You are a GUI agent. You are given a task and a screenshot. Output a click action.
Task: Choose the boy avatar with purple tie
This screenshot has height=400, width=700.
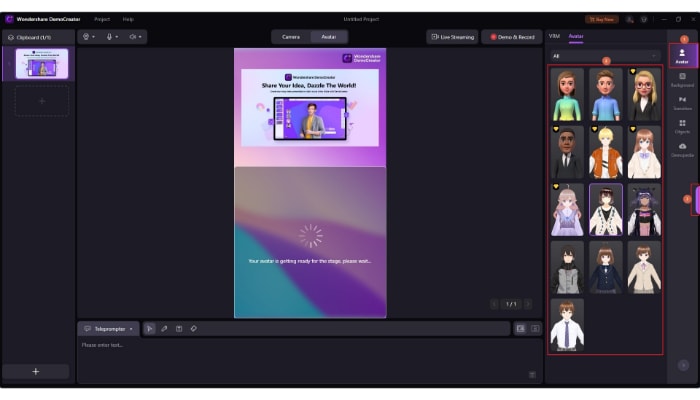(x=567, y=325)
